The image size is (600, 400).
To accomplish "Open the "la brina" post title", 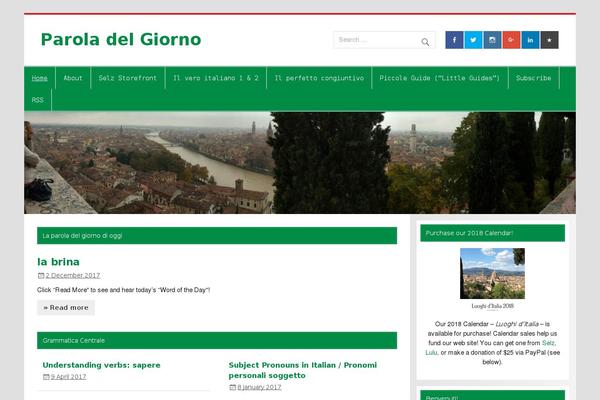I will click(58, 262).
